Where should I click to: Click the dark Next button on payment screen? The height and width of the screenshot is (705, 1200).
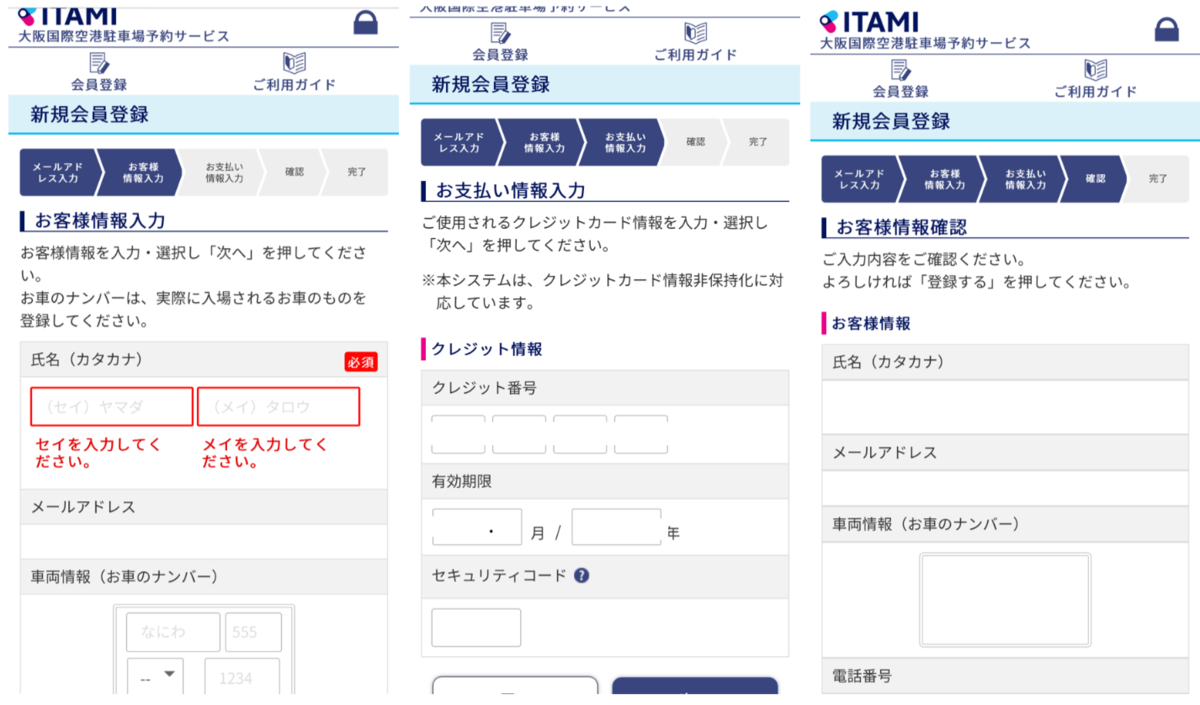click(695, 692)
